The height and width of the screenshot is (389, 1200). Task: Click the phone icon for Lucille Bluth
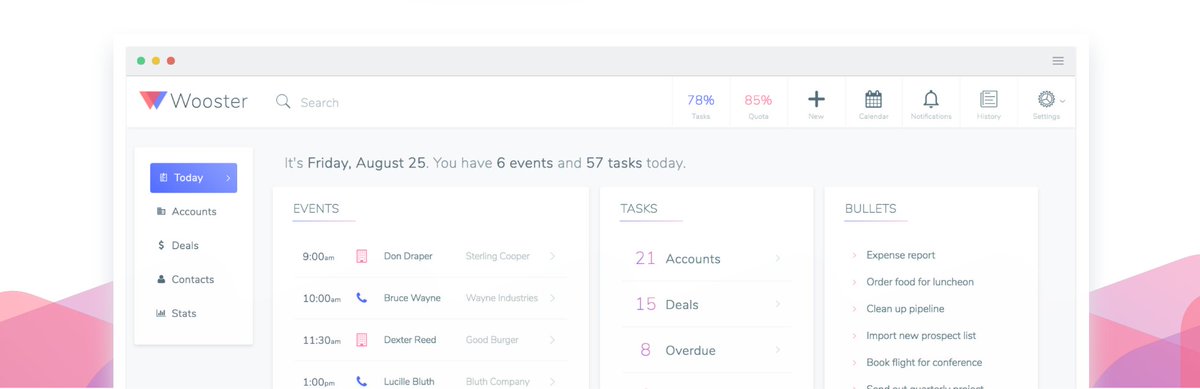[362, 381]
